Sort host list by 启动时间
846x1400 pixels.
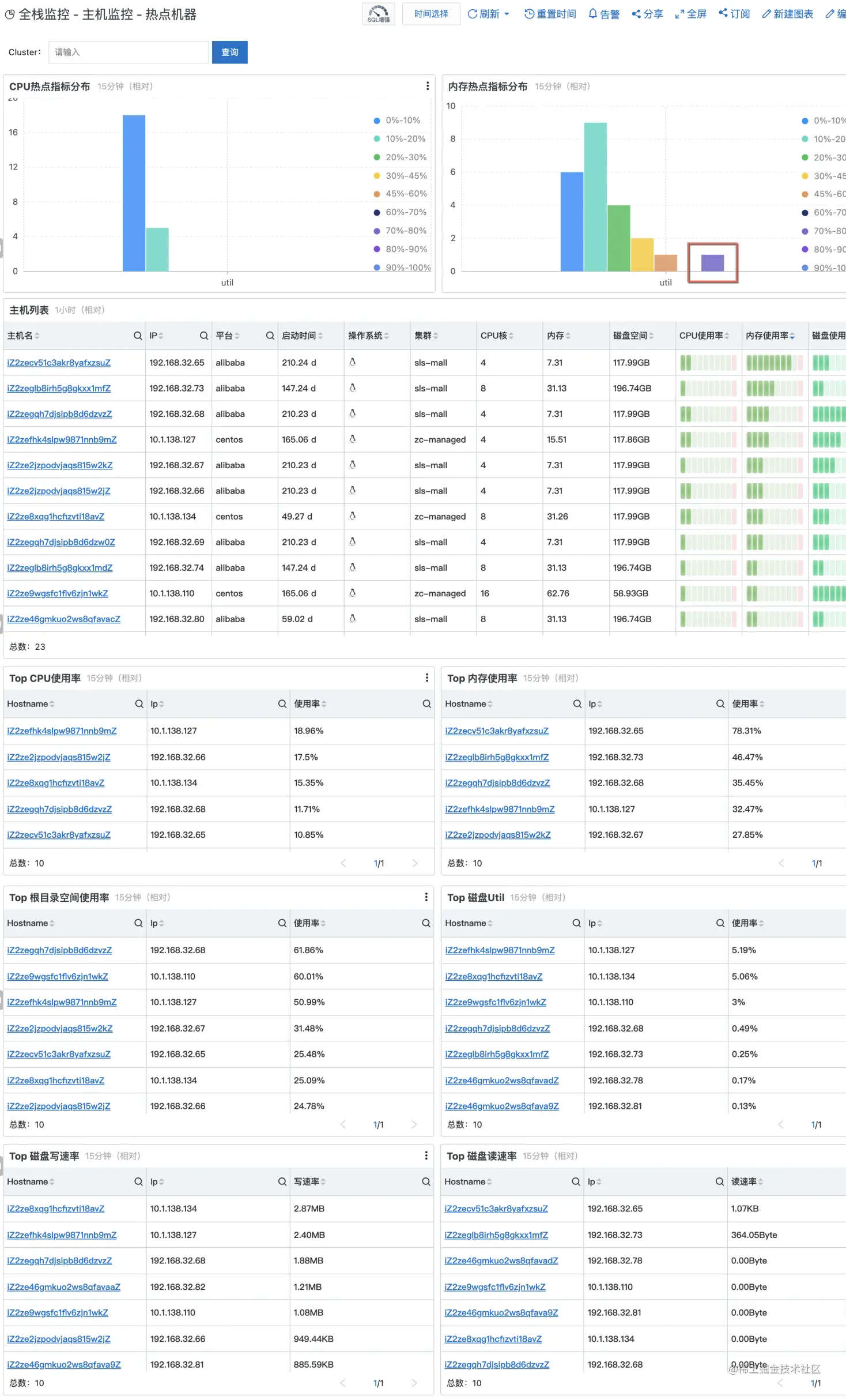tap(320, 336)
